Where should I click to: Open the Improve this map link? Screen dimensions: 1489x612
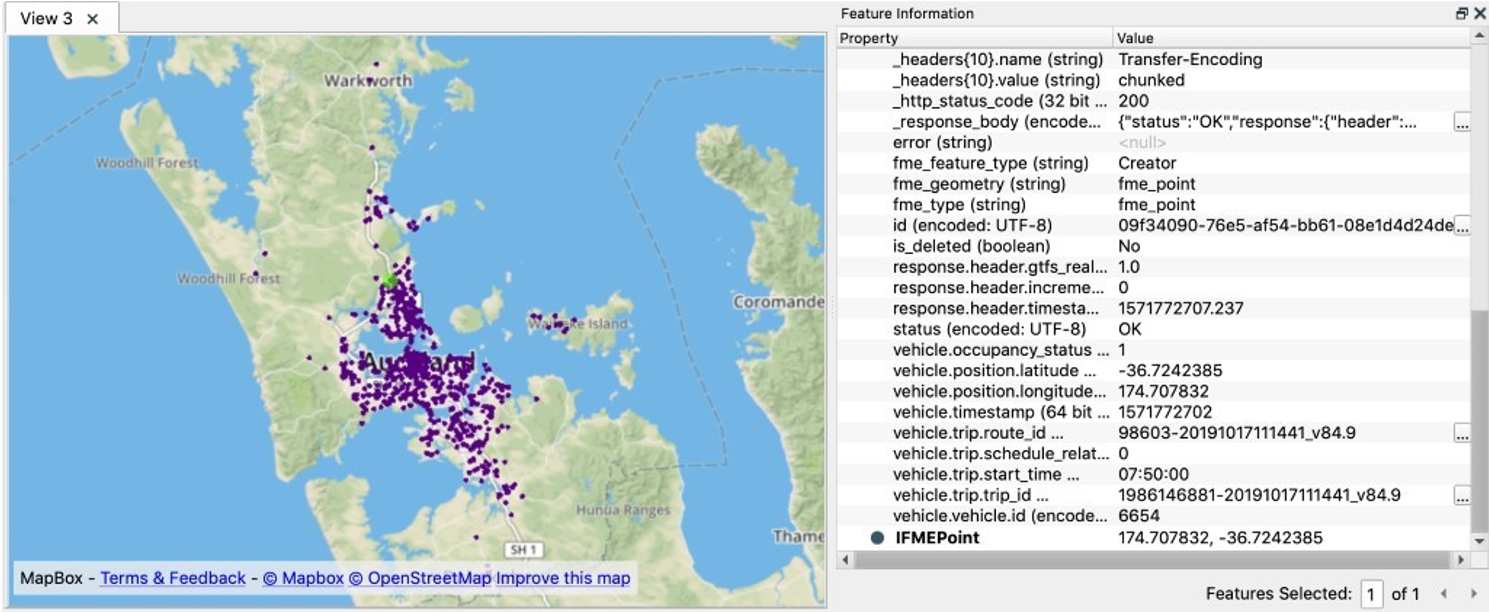pos(563,578)
